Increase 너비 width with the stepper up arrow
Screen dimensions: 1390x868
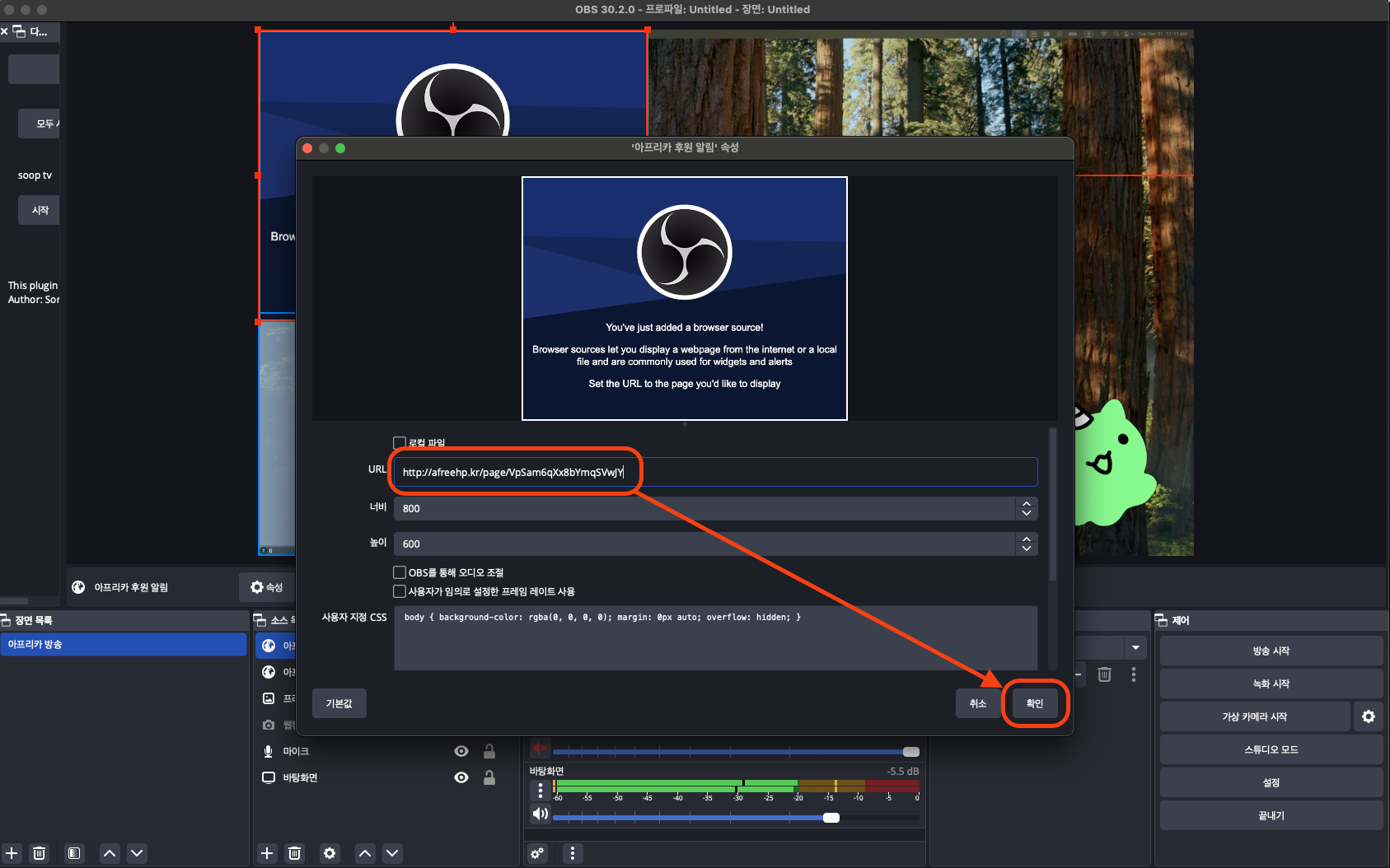click(1027, 503)
